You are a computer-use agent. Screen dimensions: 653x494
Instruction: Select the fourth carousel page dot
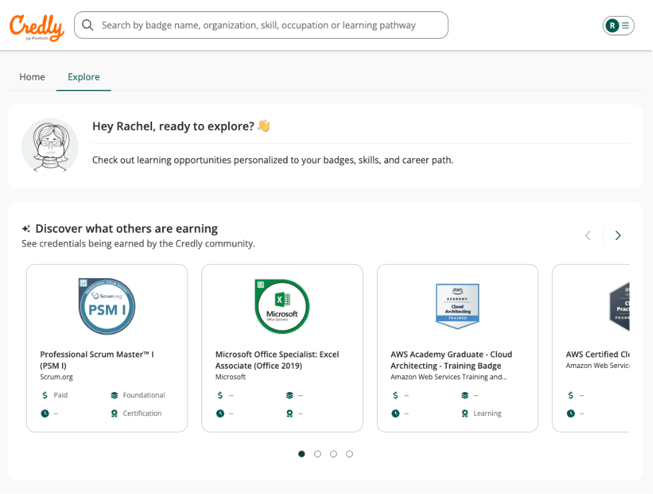[349, 454]
